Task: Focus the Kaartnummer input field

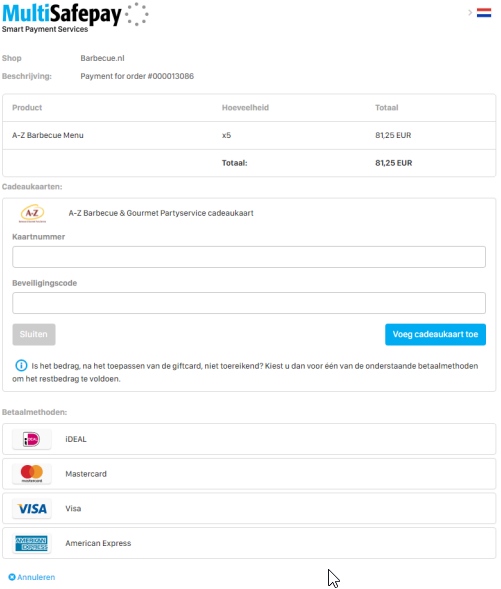Action: click(249, 257)
